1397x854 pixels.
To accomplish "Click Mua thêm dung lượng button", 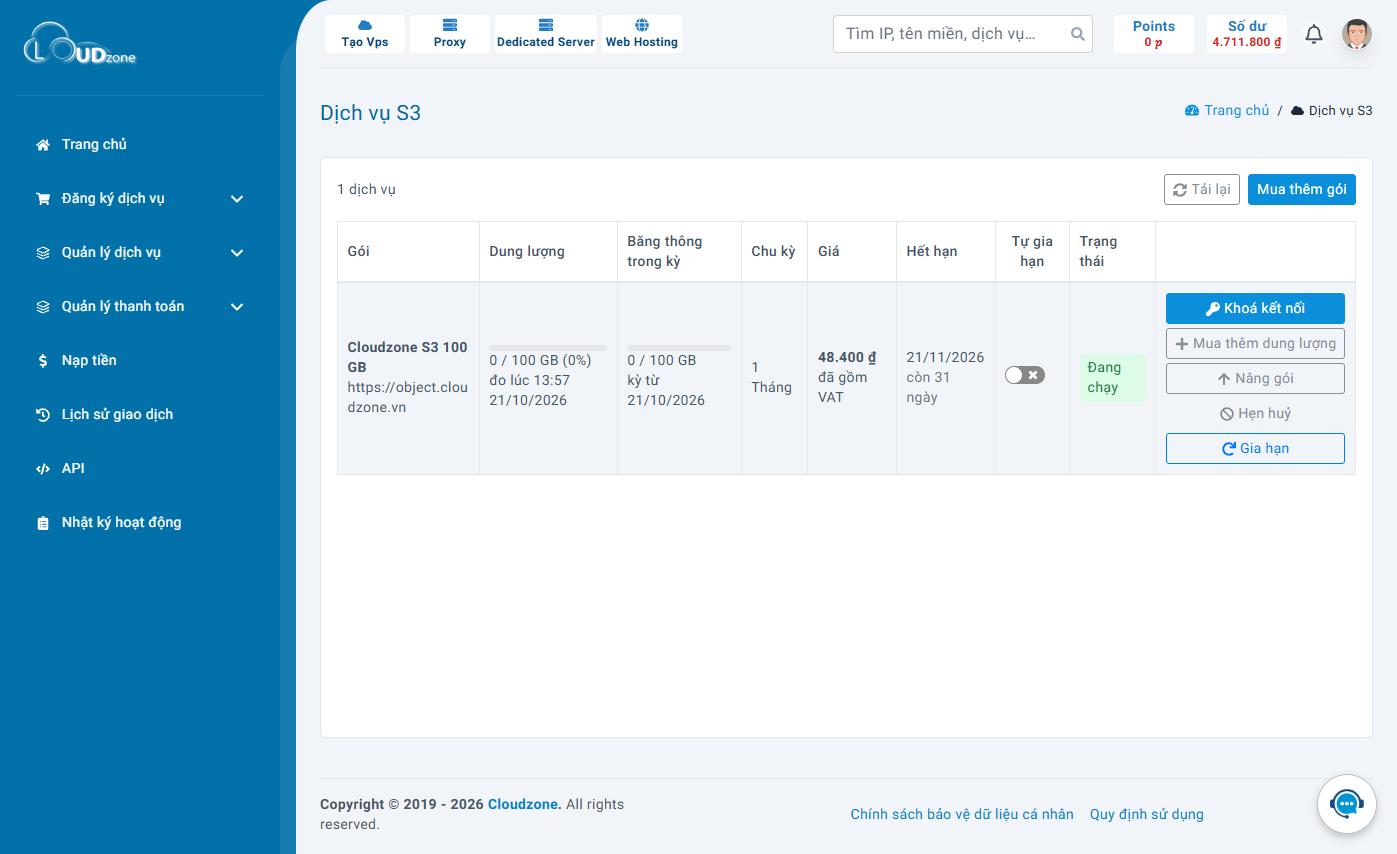I will [x=1255, y=343].
